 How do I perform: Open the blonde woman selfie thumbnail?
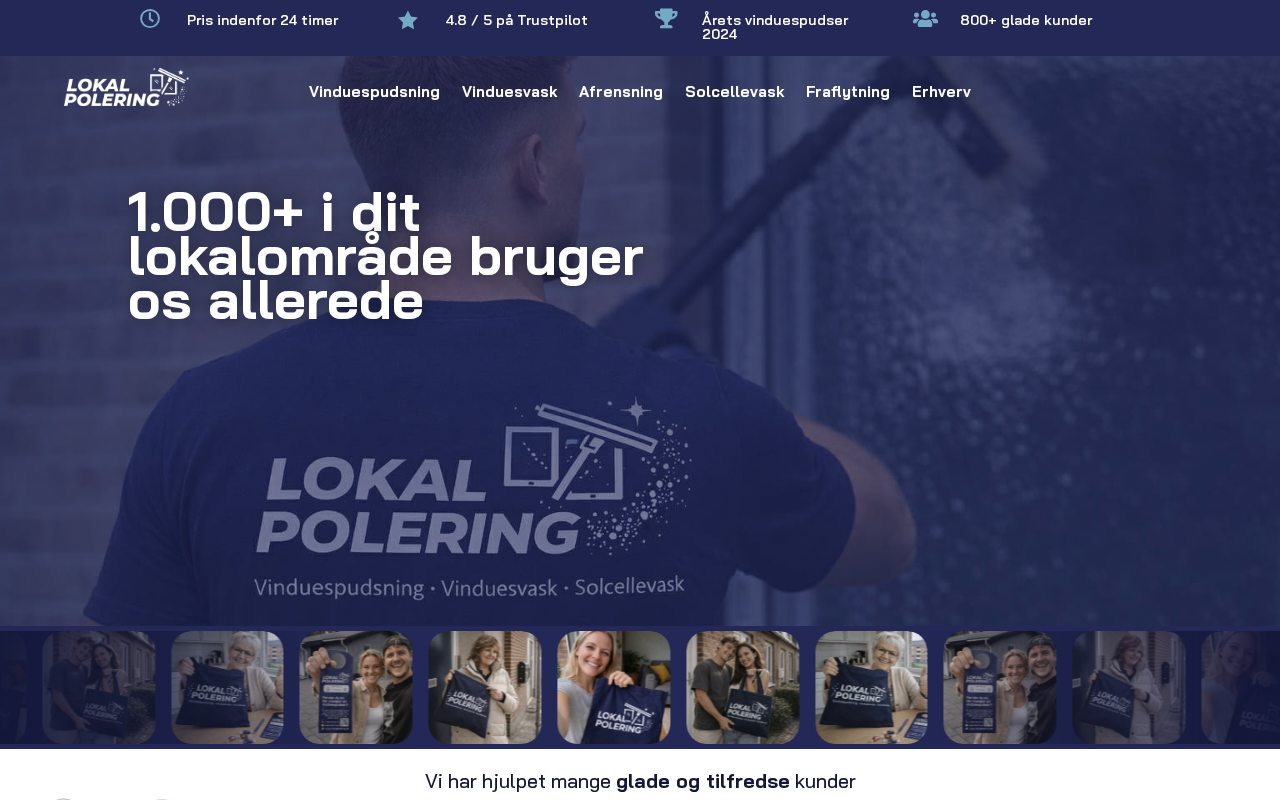point(614,687)
